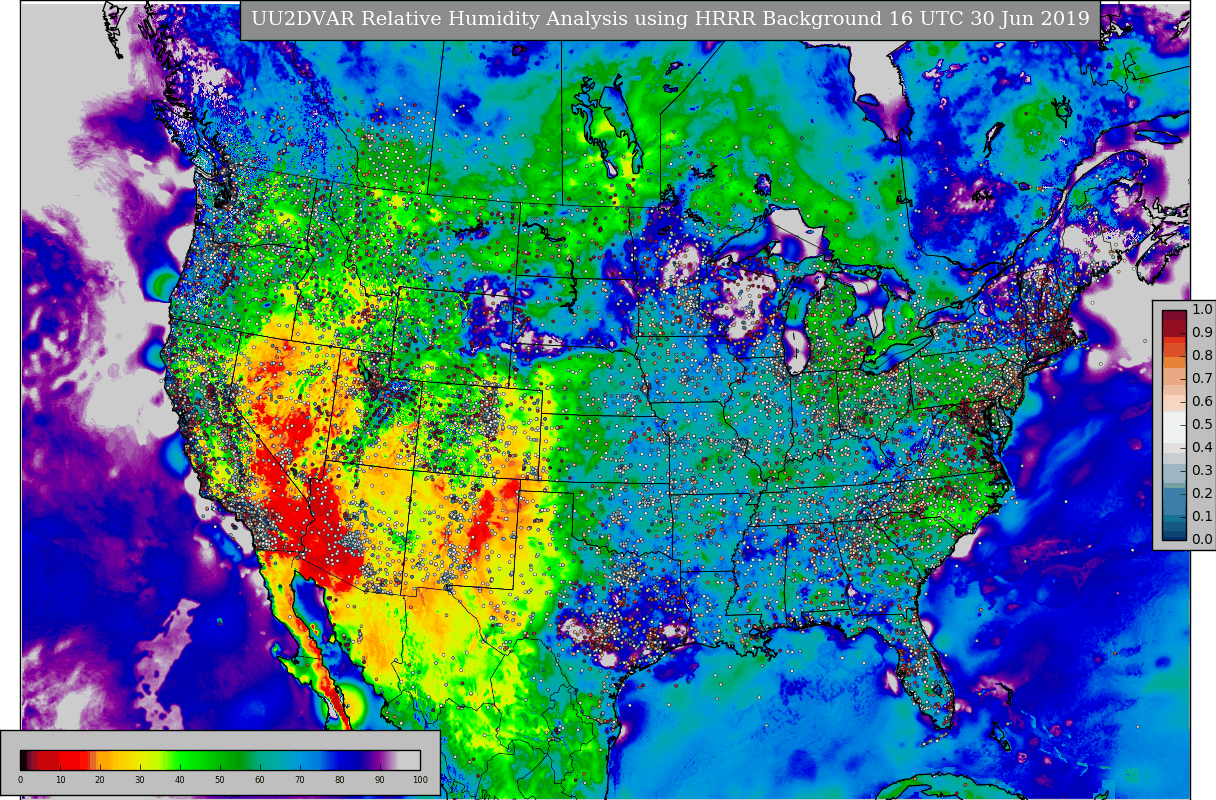1216x800 pixels.
Task: Click the 0.4 label on right colorbar
Action: (x=1202, y=448)
